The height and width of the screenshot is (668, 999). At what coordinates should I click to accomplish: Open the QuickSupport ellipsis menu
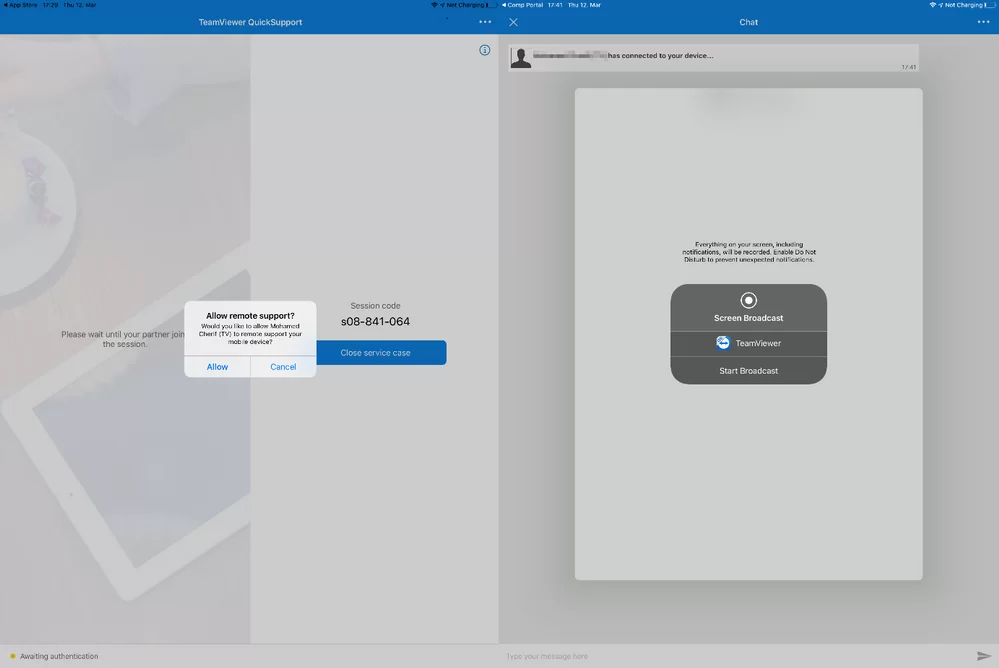pos(484,21)
